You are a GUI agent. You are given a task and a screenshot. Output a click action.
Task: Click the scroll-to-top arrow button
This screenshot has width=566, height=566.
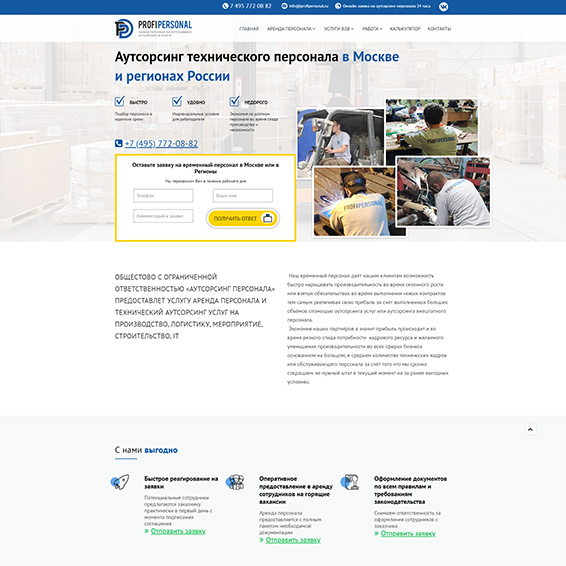pos(530,429)
